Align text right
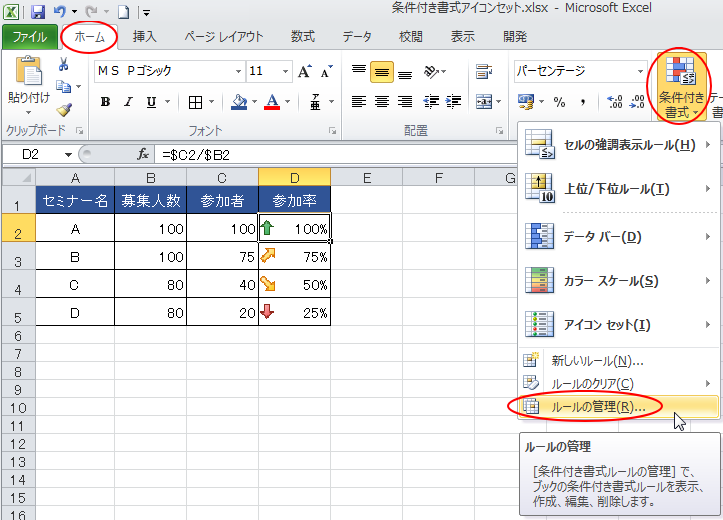The image size is (723, 520). point(405,101)
